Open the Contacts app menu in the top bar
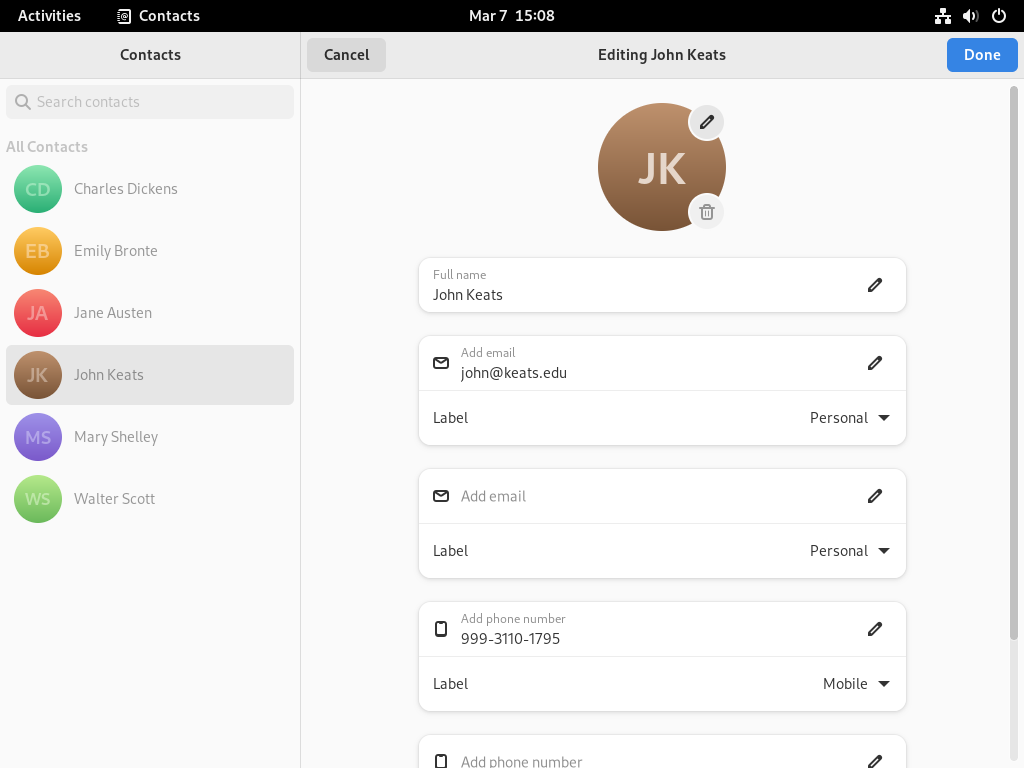Viewport: 1024px width, 768px height. click(x=158, y=16)
